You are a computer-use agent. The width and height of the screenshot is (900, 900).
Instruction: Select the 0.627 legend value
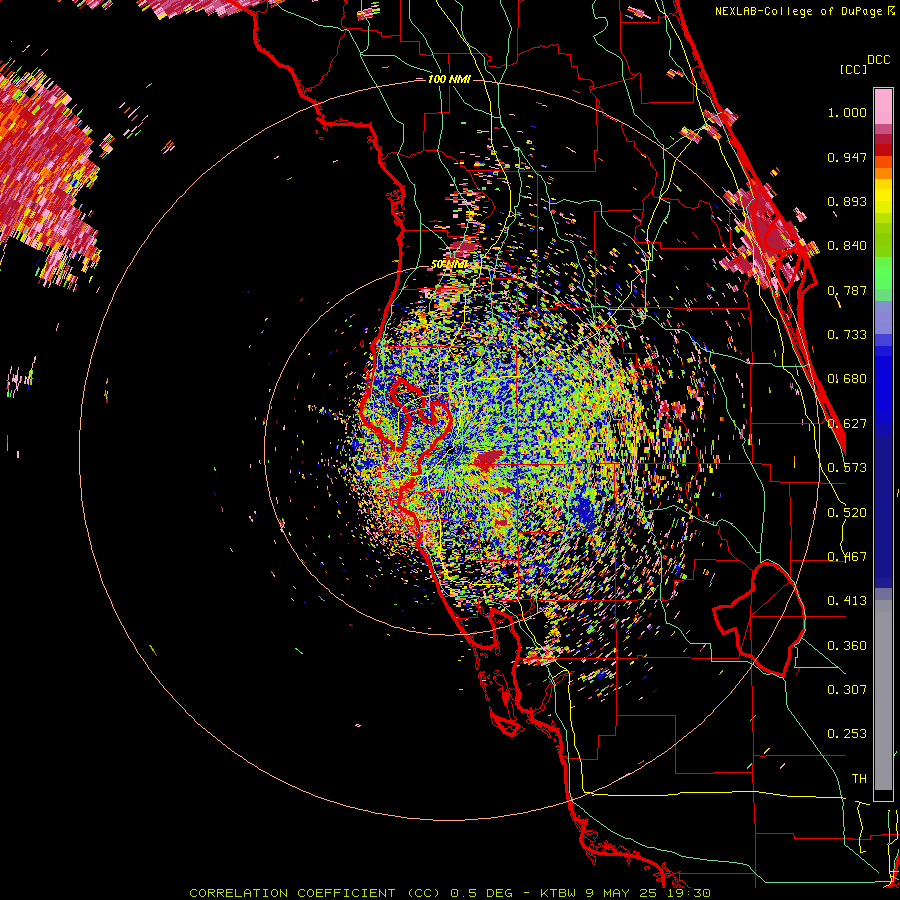[847, 424]
